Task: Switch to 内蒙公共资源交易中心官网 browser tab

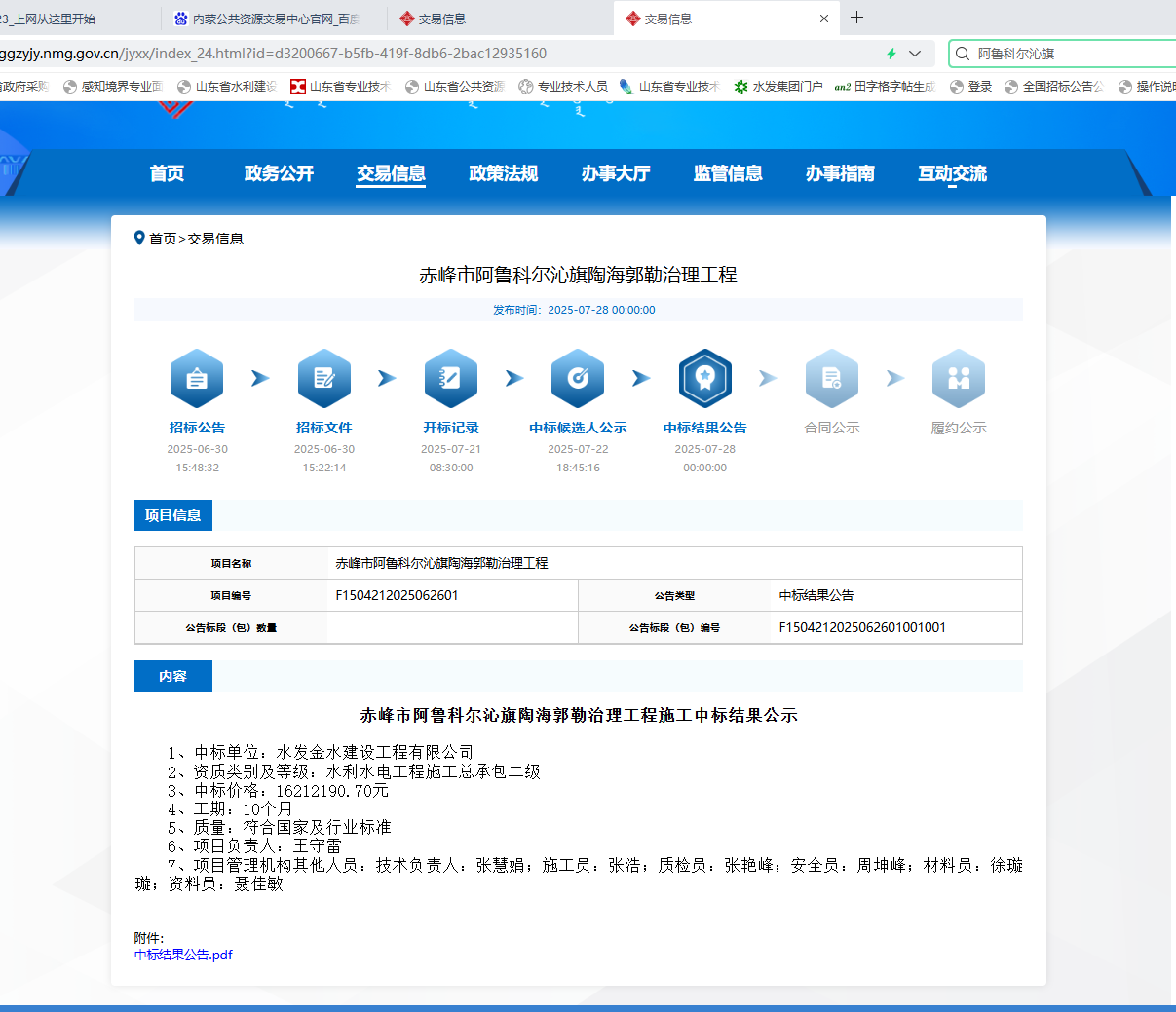Action: (x=275, y=19)
